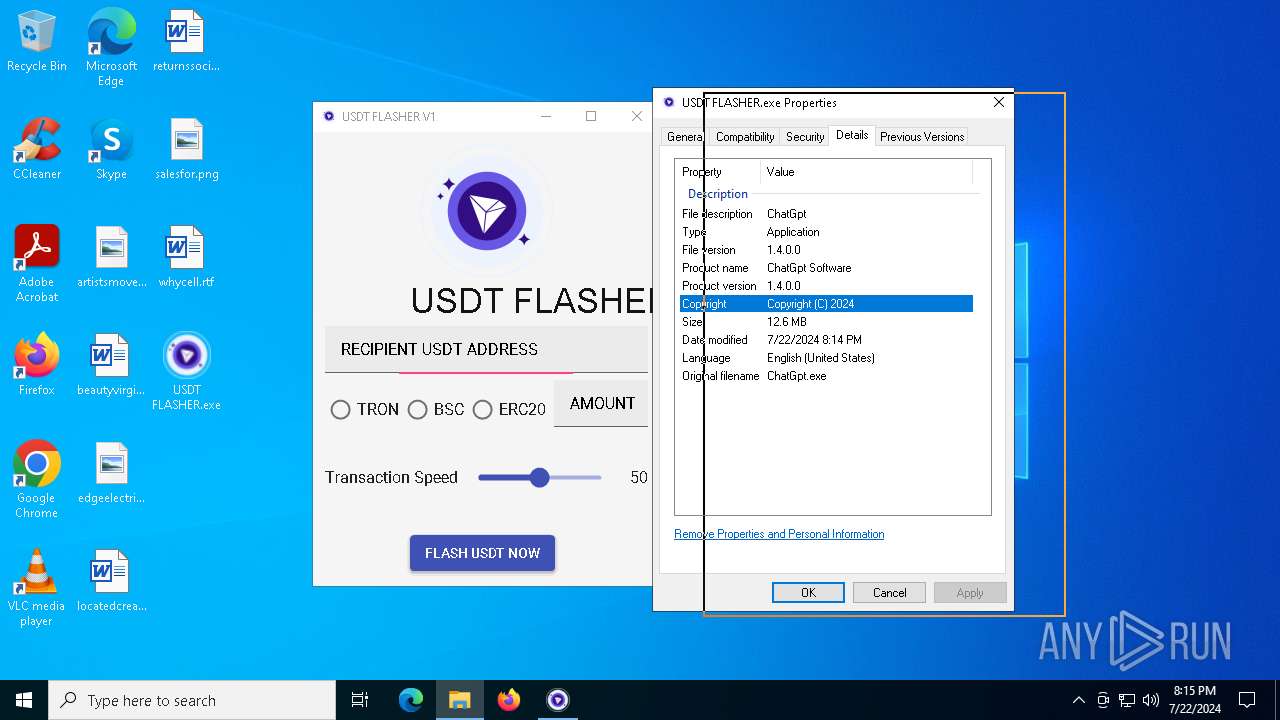1280x720 pixels.
Task: Open Firefox from the taskbar
Action: [x=509, y=700]
